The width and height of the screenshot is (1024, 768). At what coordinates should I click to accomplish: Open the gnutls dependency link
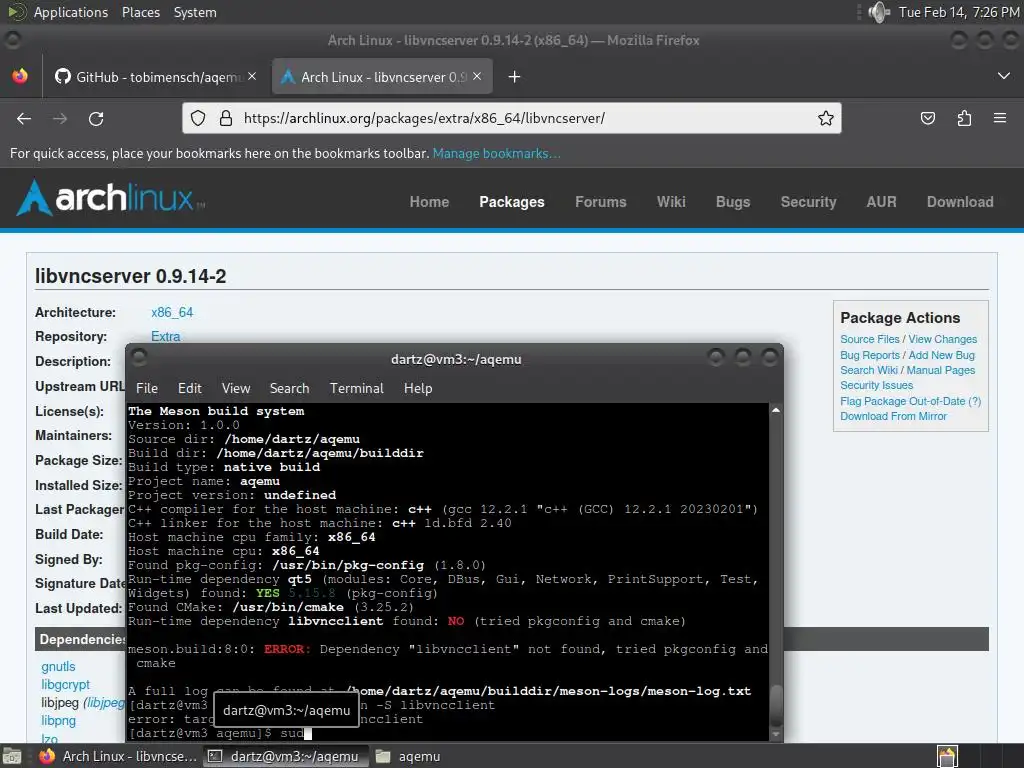(x=58, y=666)
